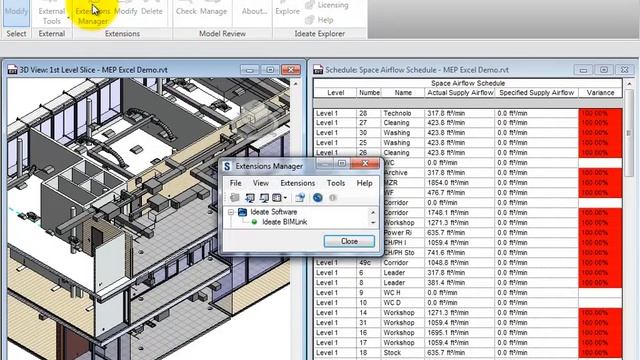Viewport: 640px width, 360px height.
Task: Open the View menu in Extensions Manager
Action: click(260, 183)
